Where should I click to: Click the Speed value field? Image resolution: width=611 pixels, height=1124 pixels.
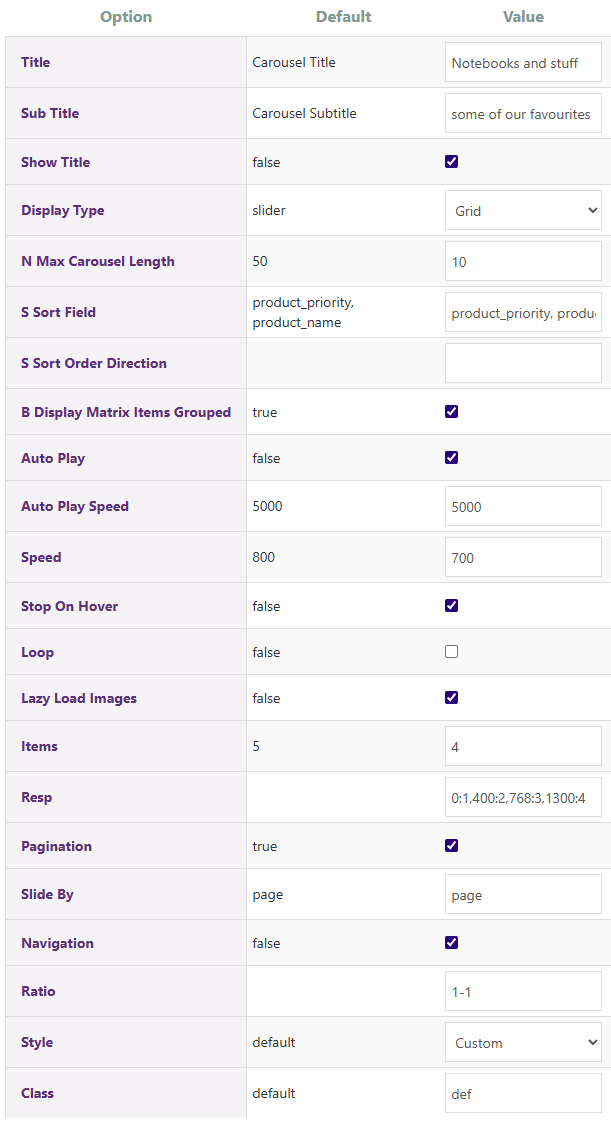tap(523, 558)
